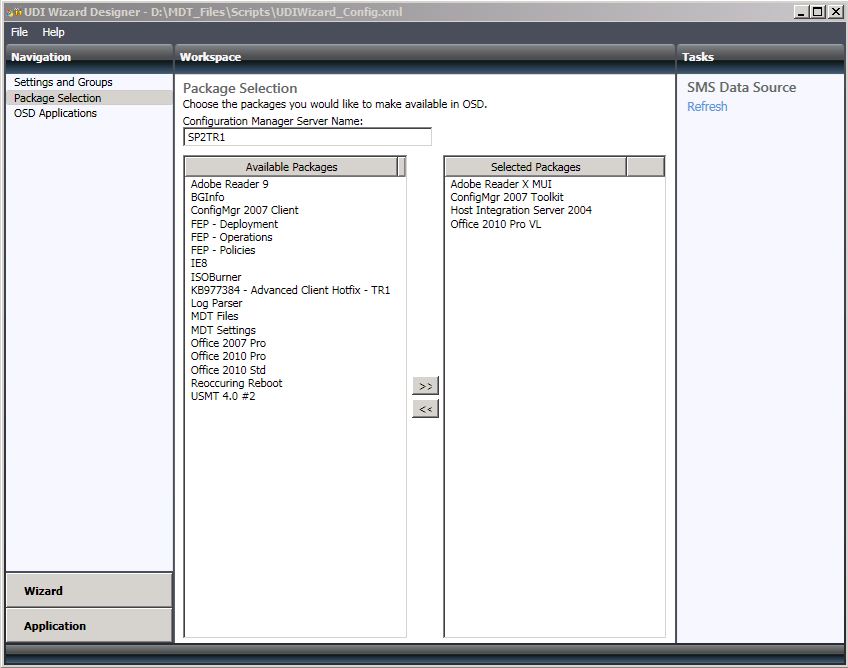Screen dimensions: 848x668
Task: Select FEP - Operations package
Action: point(231,237)
